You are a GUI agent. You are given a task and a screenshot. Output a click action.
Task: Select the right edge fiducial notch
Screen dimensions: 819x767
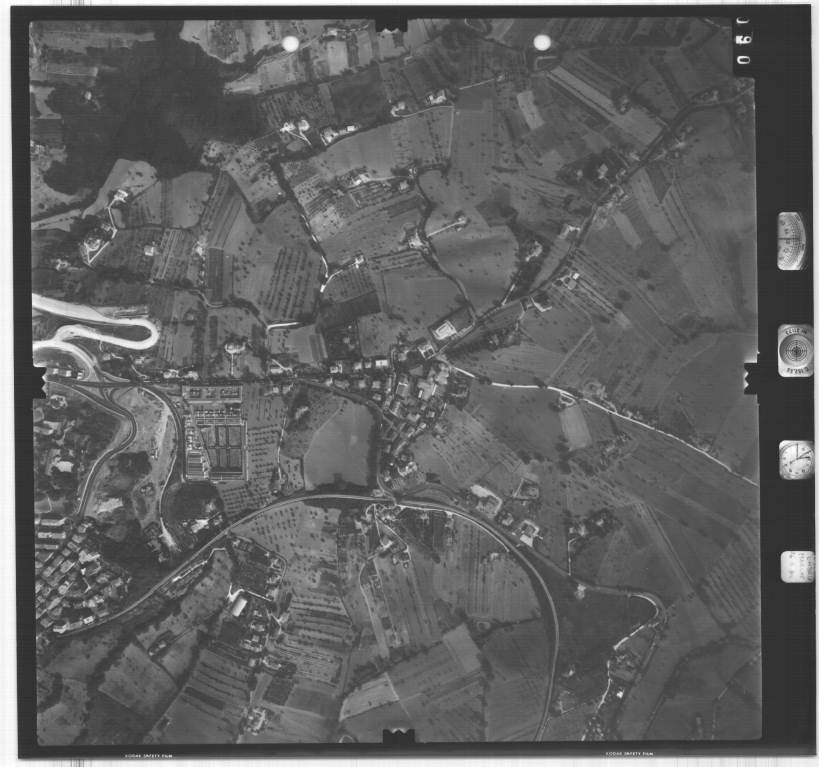[x=750, y=377]
